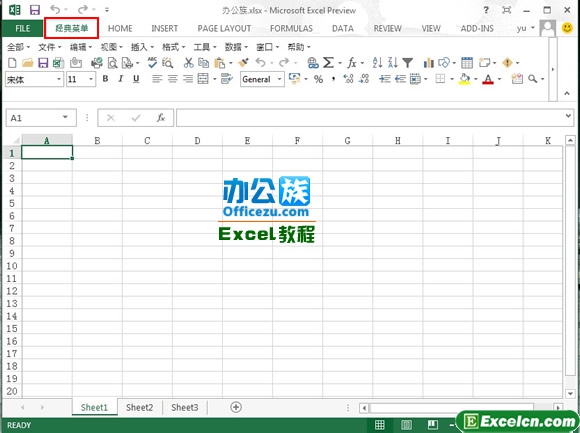Switch to Page Break Preview in status bar

point(433,425)
